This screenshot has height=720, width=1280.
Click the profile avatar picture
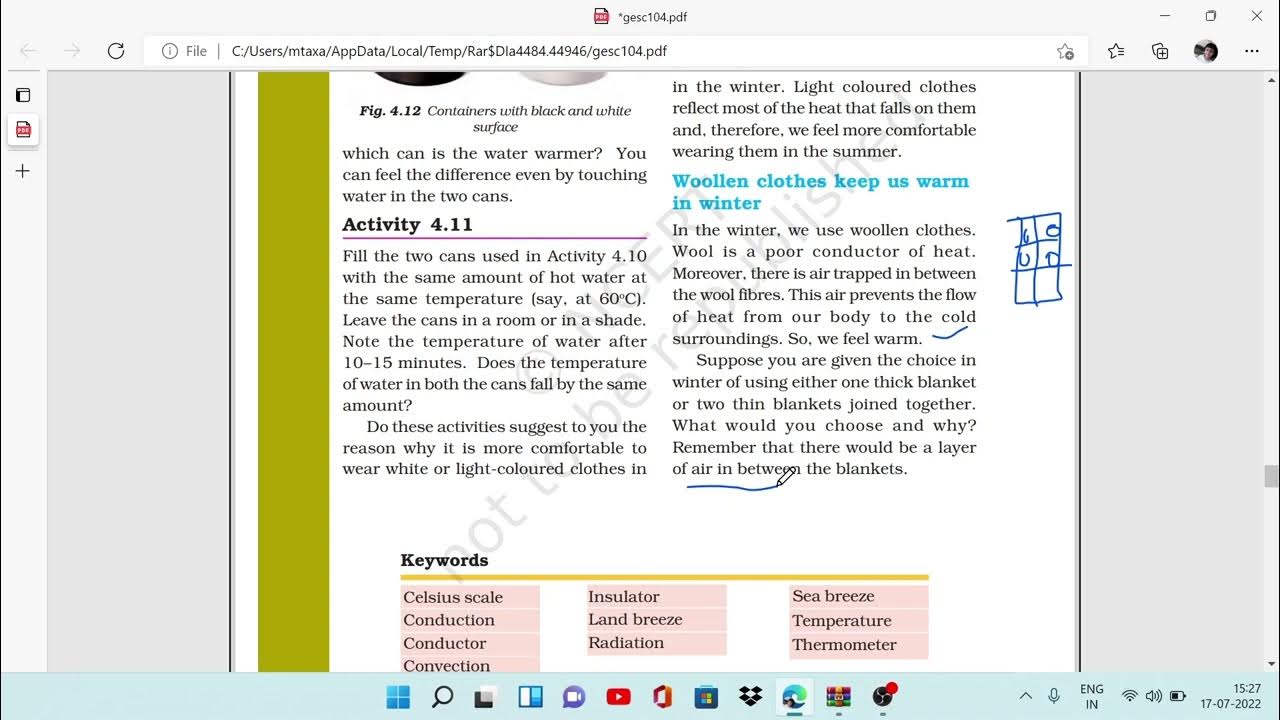tap(1206, 51)
